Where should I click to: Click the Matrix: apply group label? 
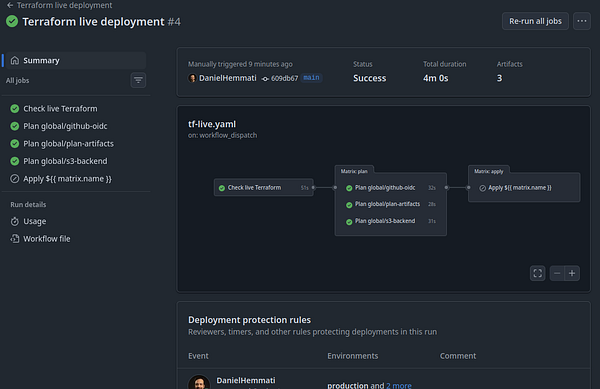click(x=489, y=171)
